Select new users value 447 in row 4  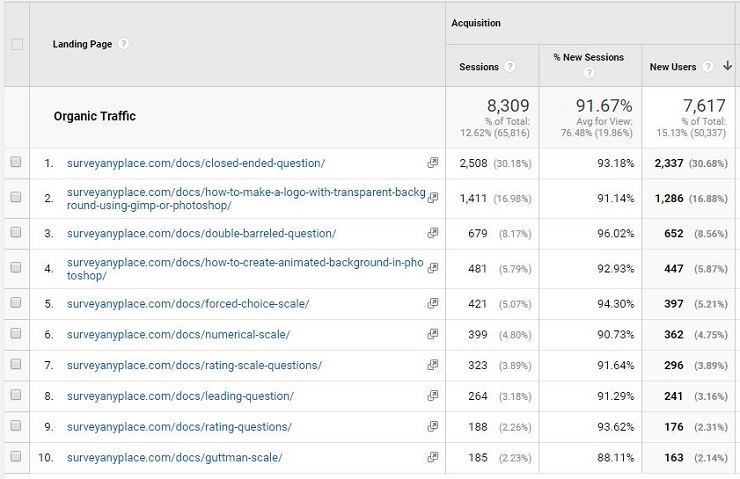coord(673,269)
